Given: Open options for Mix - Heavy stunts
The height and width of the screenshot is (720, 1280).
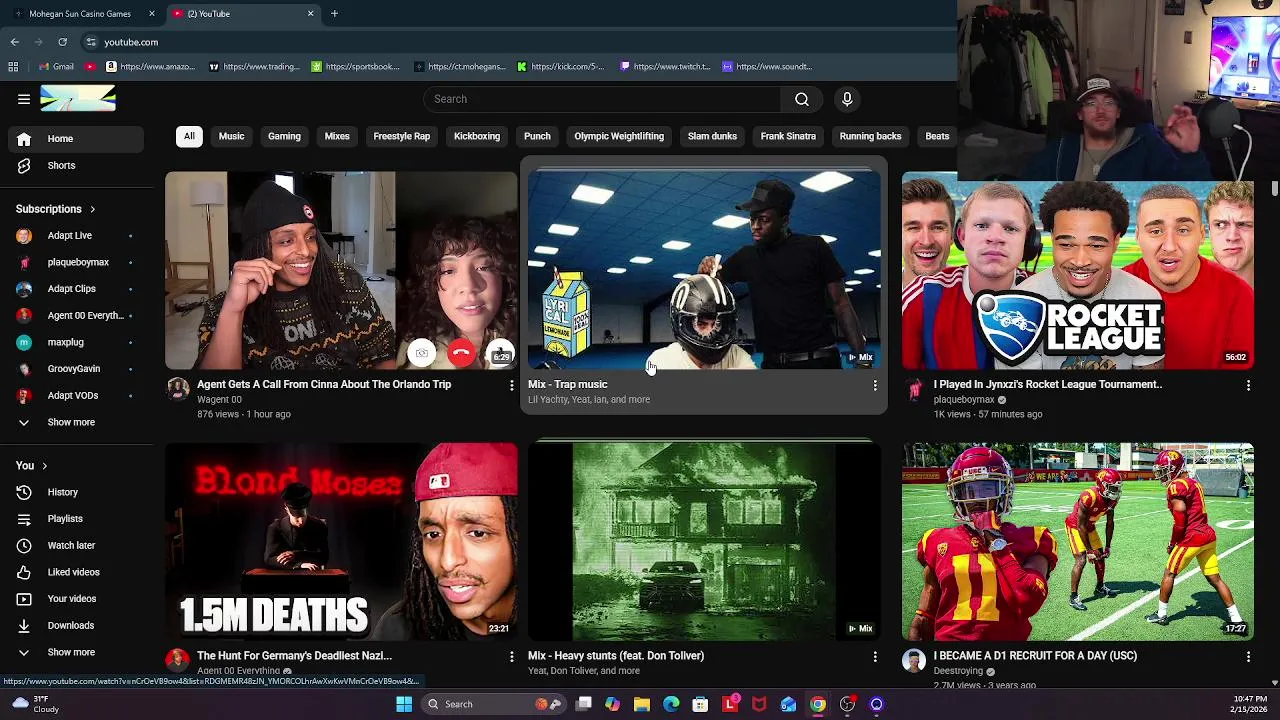Looking at the screenshot, I should [x=875, y=656].
